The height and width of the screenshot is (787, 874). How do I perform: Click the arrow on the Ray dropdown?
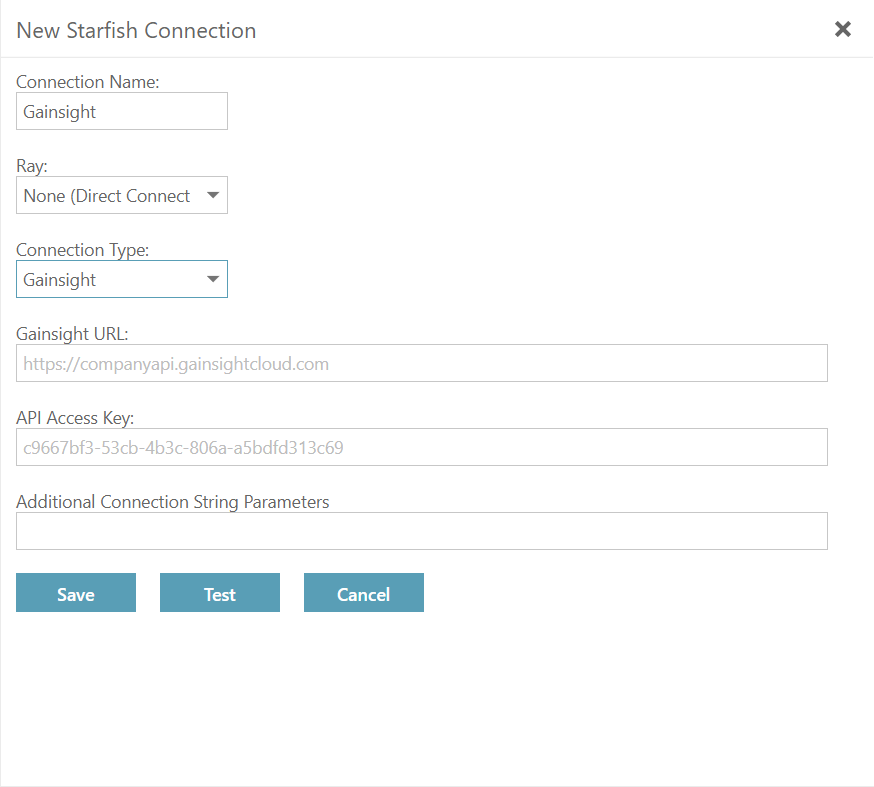212,195
